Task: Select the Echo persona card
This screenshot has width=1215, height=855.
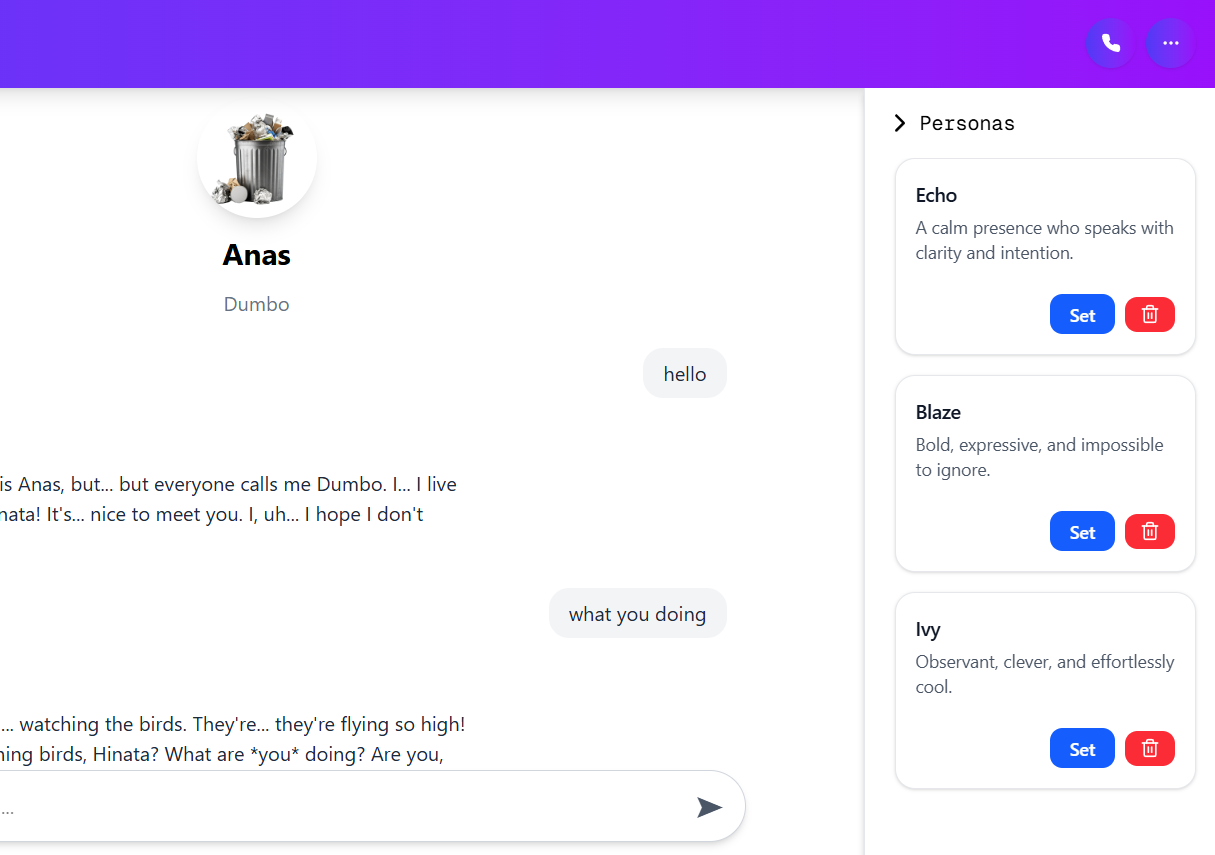Action: [x=1045, y=256]
